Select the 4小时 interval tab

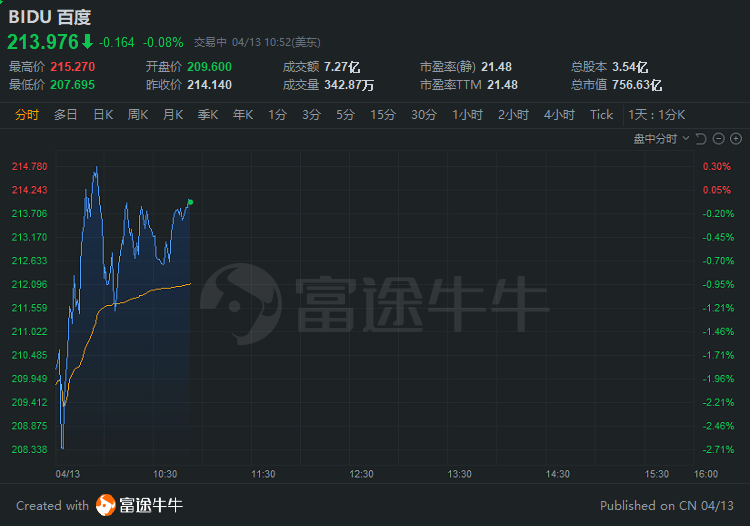pos(559,115)
